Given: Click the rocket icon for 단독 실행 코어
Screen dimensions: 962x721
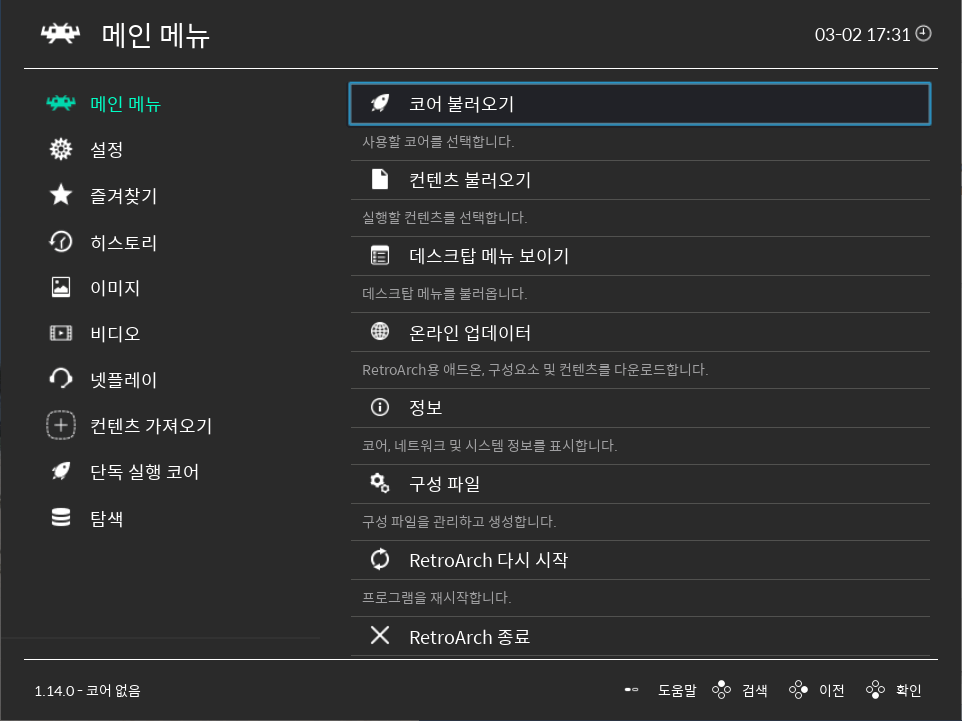Looking at the screenshot, I should pyautogui.click(x=61, y=471).
